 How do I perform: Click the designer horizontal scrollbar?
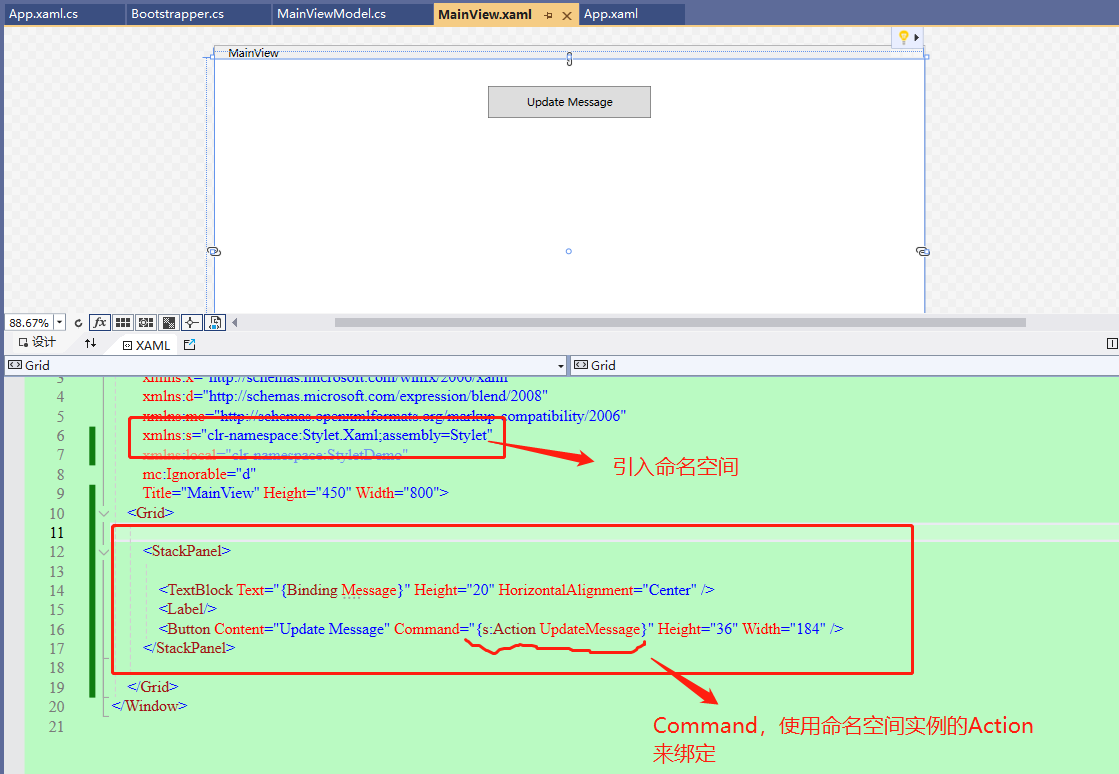pyautogui.click(x=680, y=322)
